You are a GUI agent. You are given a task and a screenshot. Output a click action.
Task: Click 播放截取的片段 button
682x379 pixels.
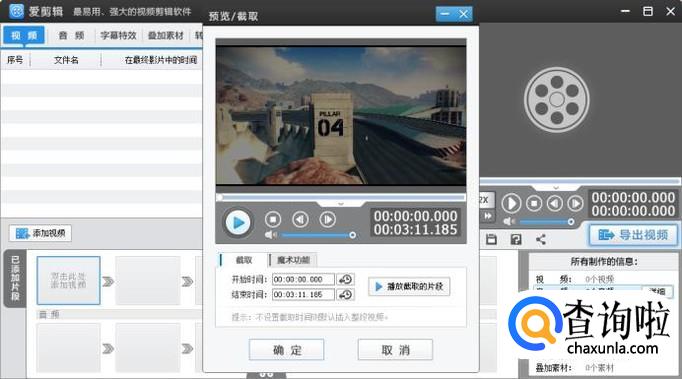[x=409, y=286]
